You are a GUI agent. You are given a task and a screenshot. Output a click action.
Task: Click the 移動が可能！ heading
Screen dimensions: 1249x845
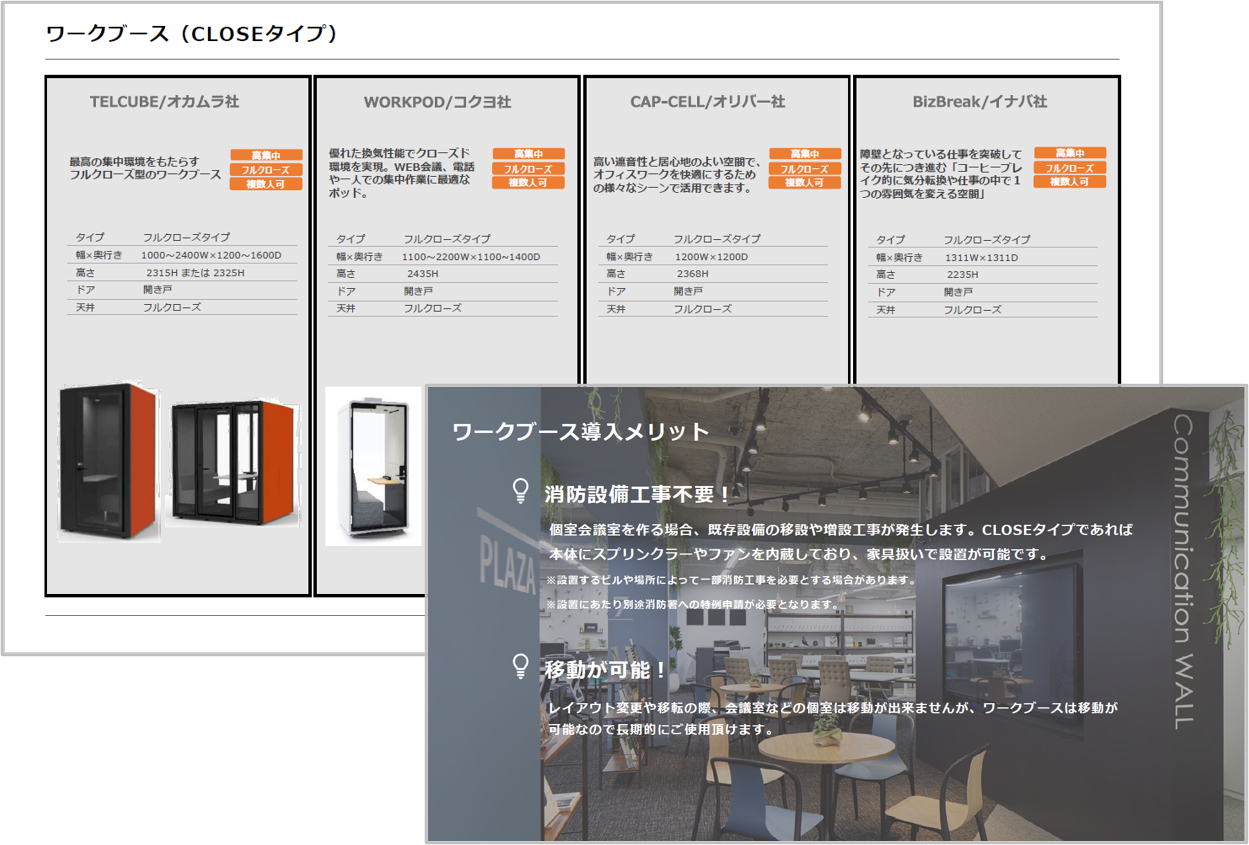coord(606,670)
